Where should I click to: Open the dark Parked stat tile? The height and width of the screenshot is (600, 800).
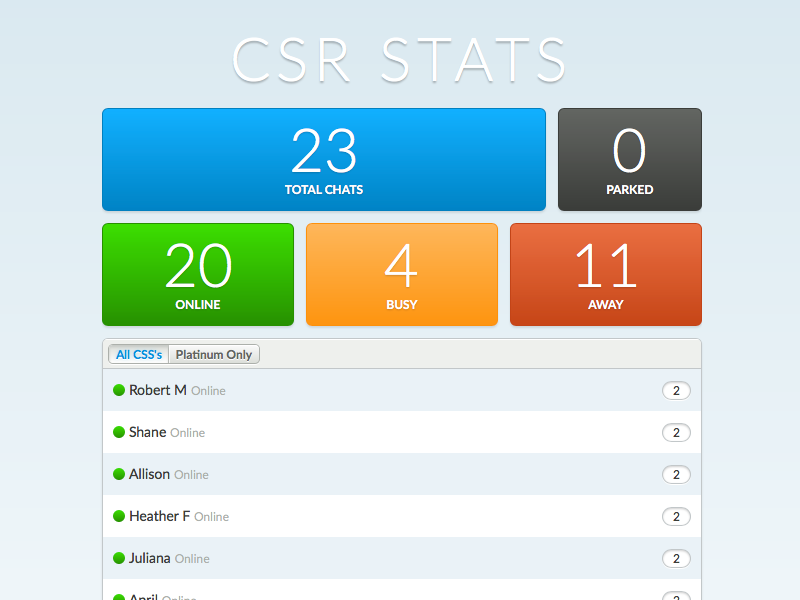click(629, 158)
